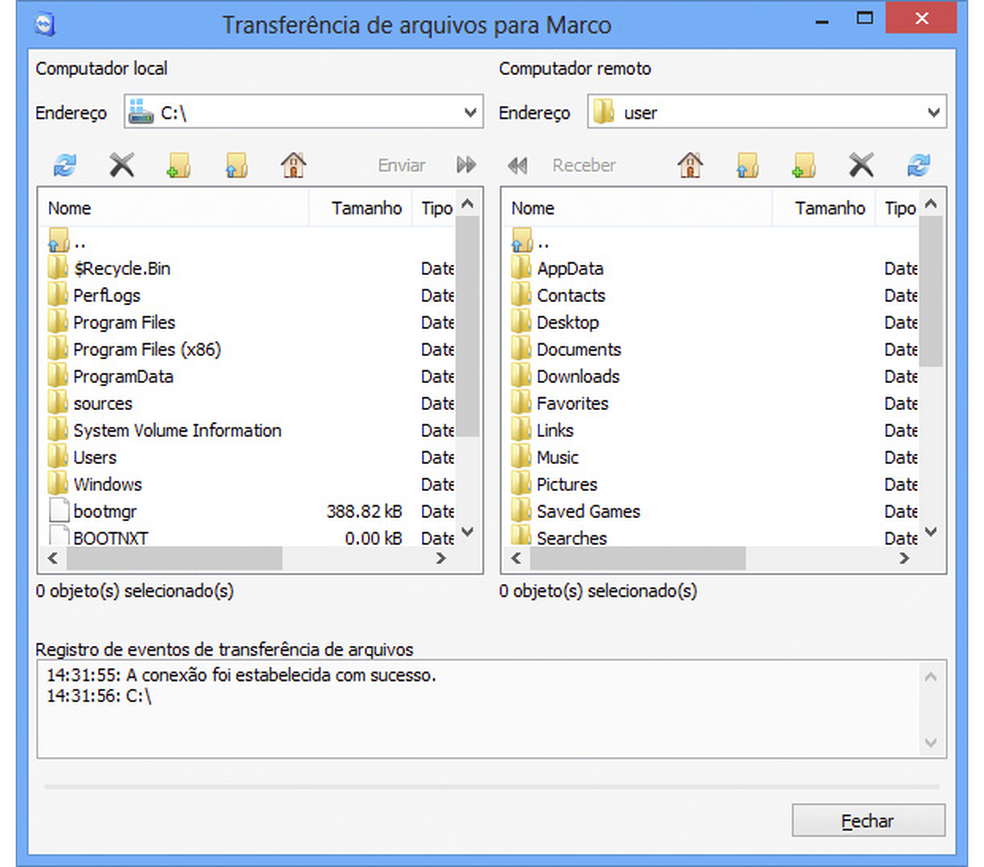Image resolution: width=984 pixels, height=867 pixels.
Task: Open home directory of the local computer
Action: (x=293, y=165)
